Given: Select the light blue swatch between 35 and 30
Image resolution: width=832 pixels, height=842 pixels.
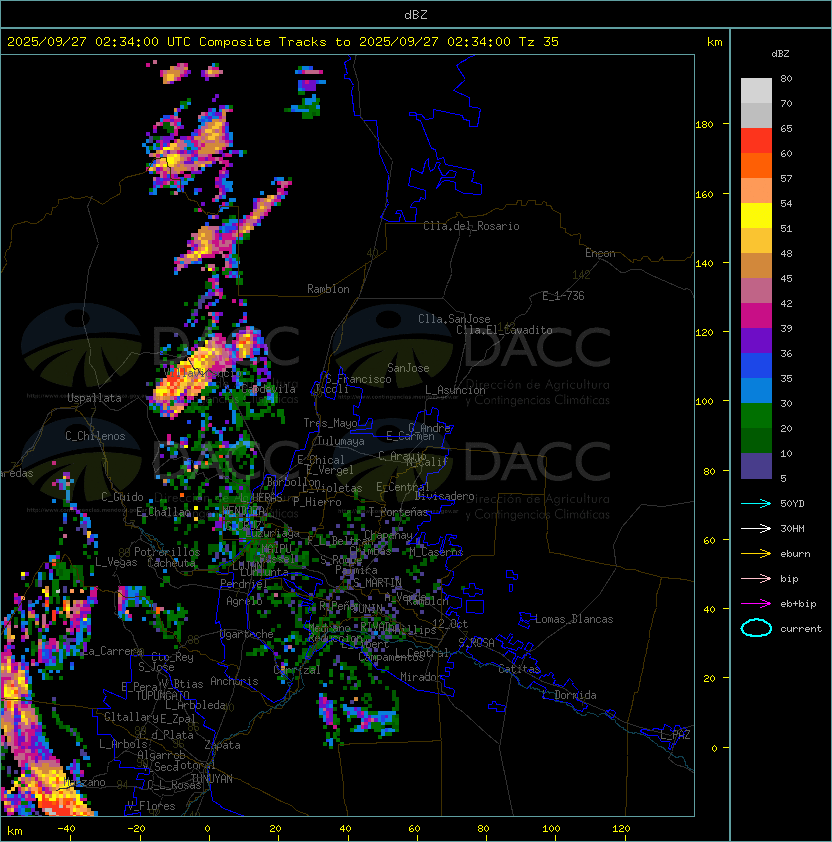Looking at the screenshot, I should pos(756,390).
